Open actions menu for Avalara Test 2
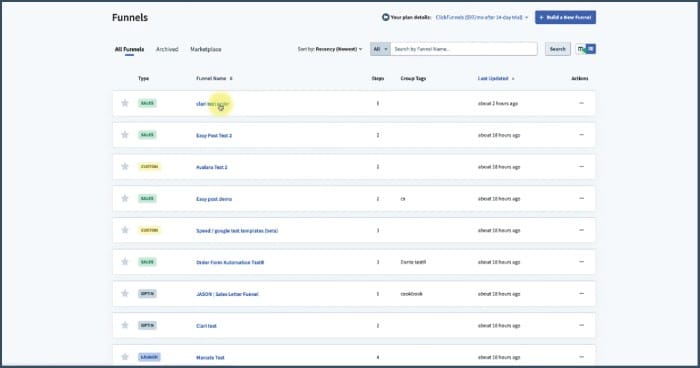The width and height of the screenshot is (700, 368). pyautogui.click(x=581, y=166)
